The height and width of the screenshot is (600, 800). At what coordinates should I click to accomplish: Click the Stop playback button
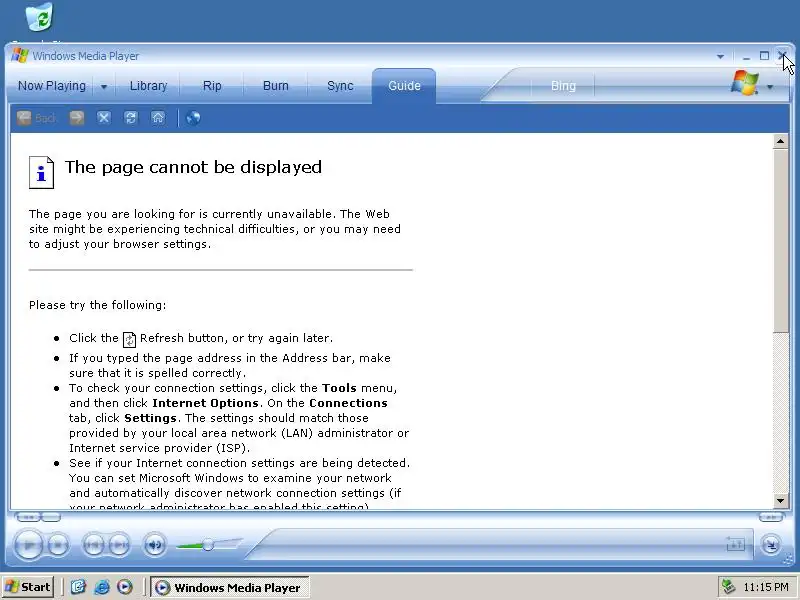(x=58, y=545)
